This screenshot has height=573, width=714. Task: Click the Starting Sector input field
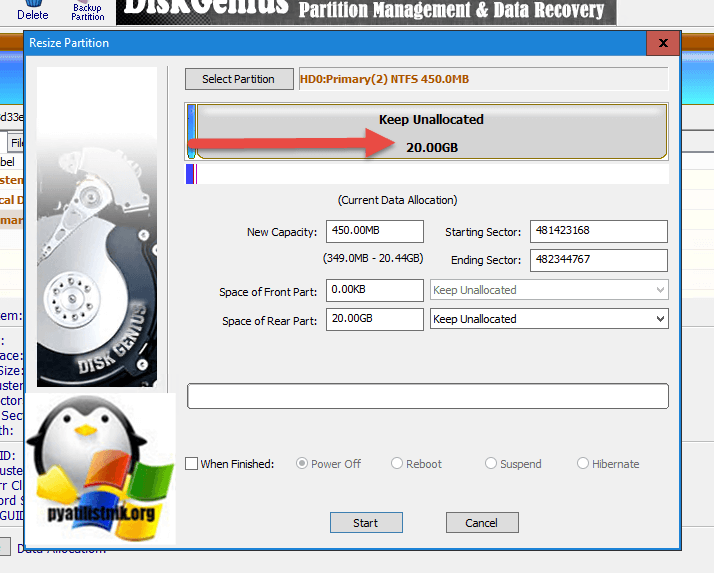(599, 231)
